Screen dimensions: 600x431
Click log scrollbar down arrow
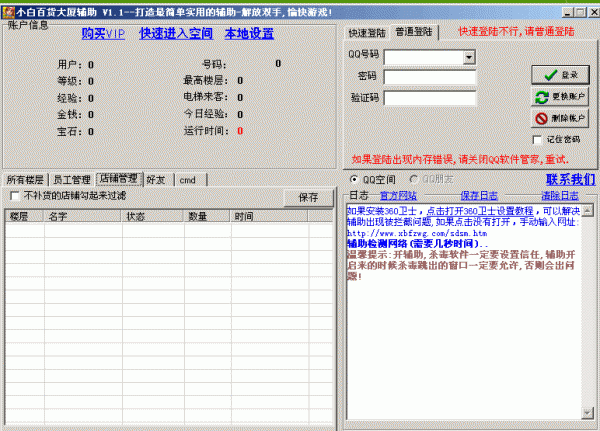coord(587,413)
